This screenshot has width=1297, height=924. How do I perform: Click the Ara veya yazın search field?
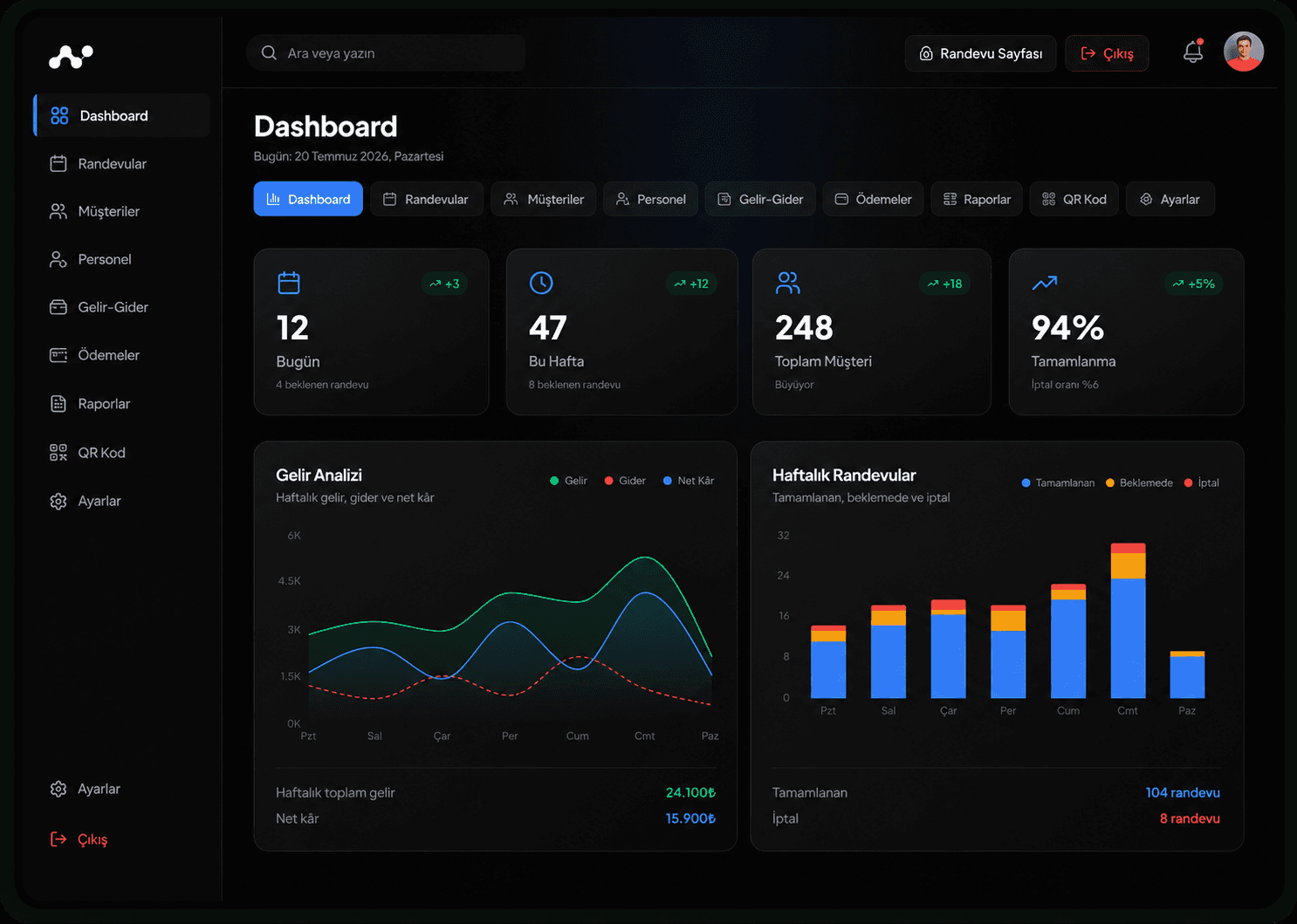(386, 53)
